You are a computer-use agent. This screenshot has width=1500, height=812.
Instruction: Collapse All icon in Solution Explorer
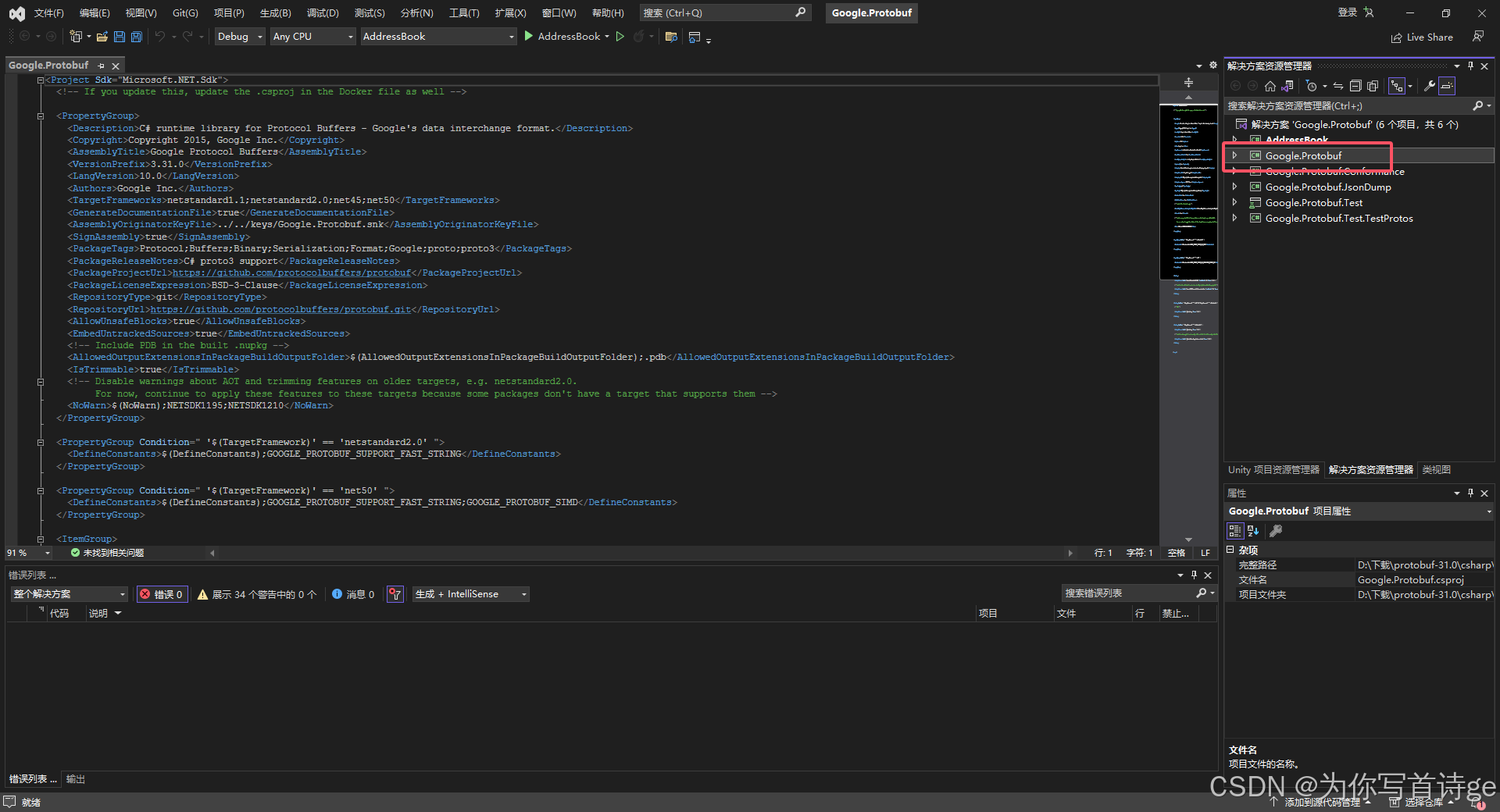point(1355,86)
